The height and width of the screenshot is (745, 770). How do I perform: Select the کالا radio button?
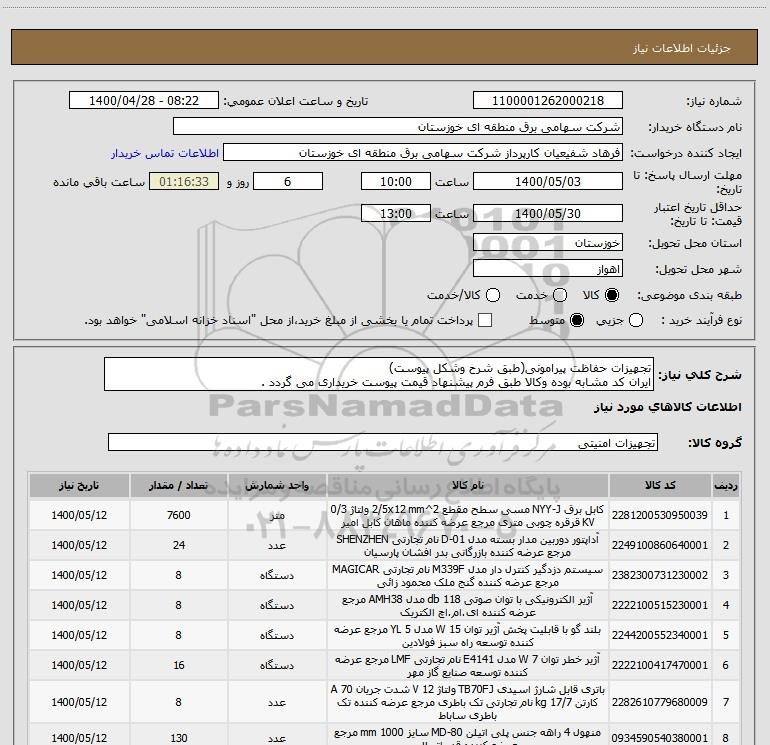612,295
